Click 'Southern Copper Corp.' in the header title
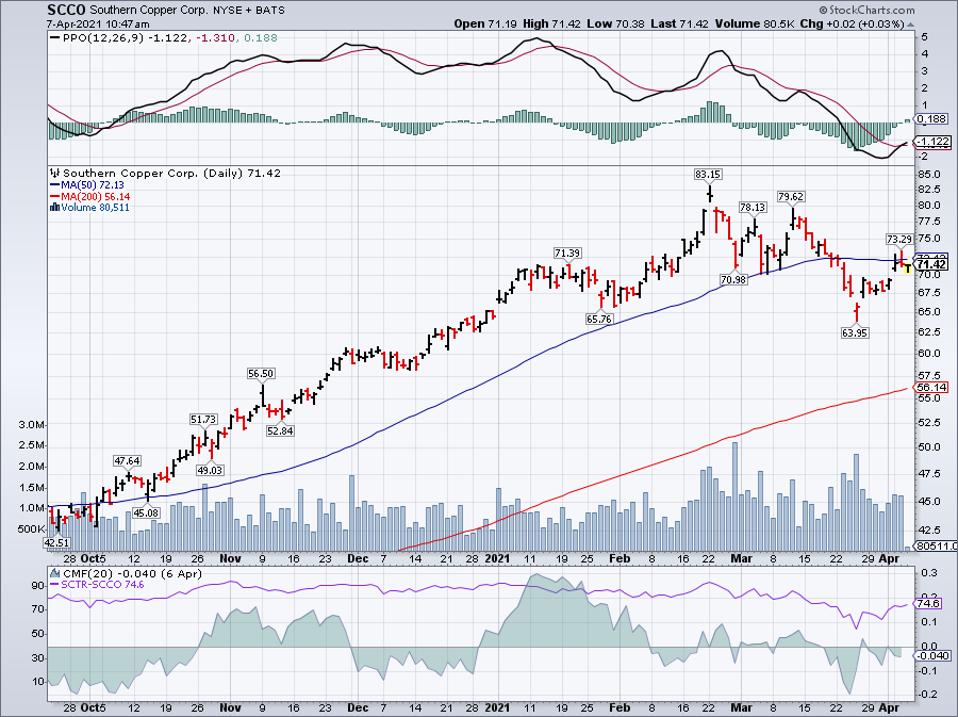958x717 pixels. (149, 10)
